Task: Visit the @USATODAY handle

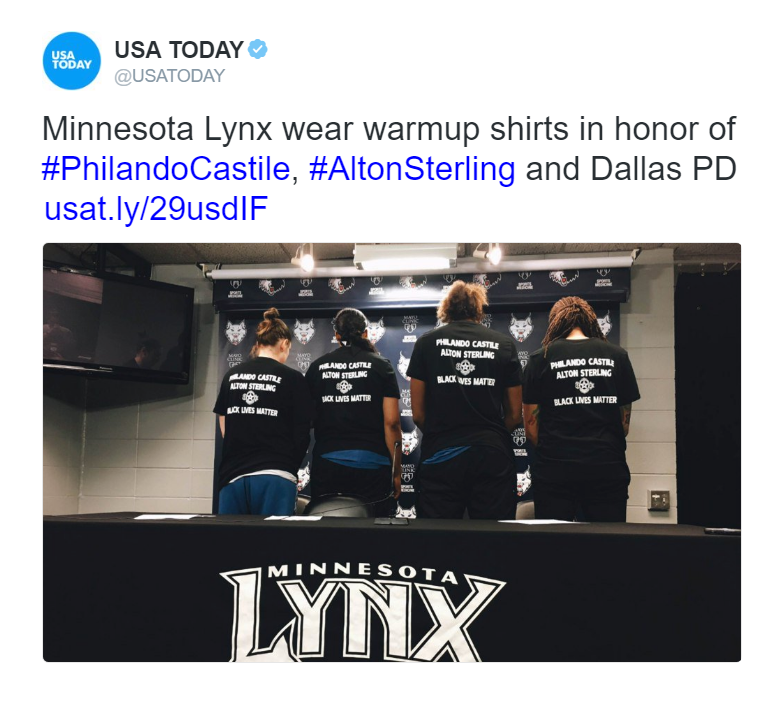Action: [170, 76]
